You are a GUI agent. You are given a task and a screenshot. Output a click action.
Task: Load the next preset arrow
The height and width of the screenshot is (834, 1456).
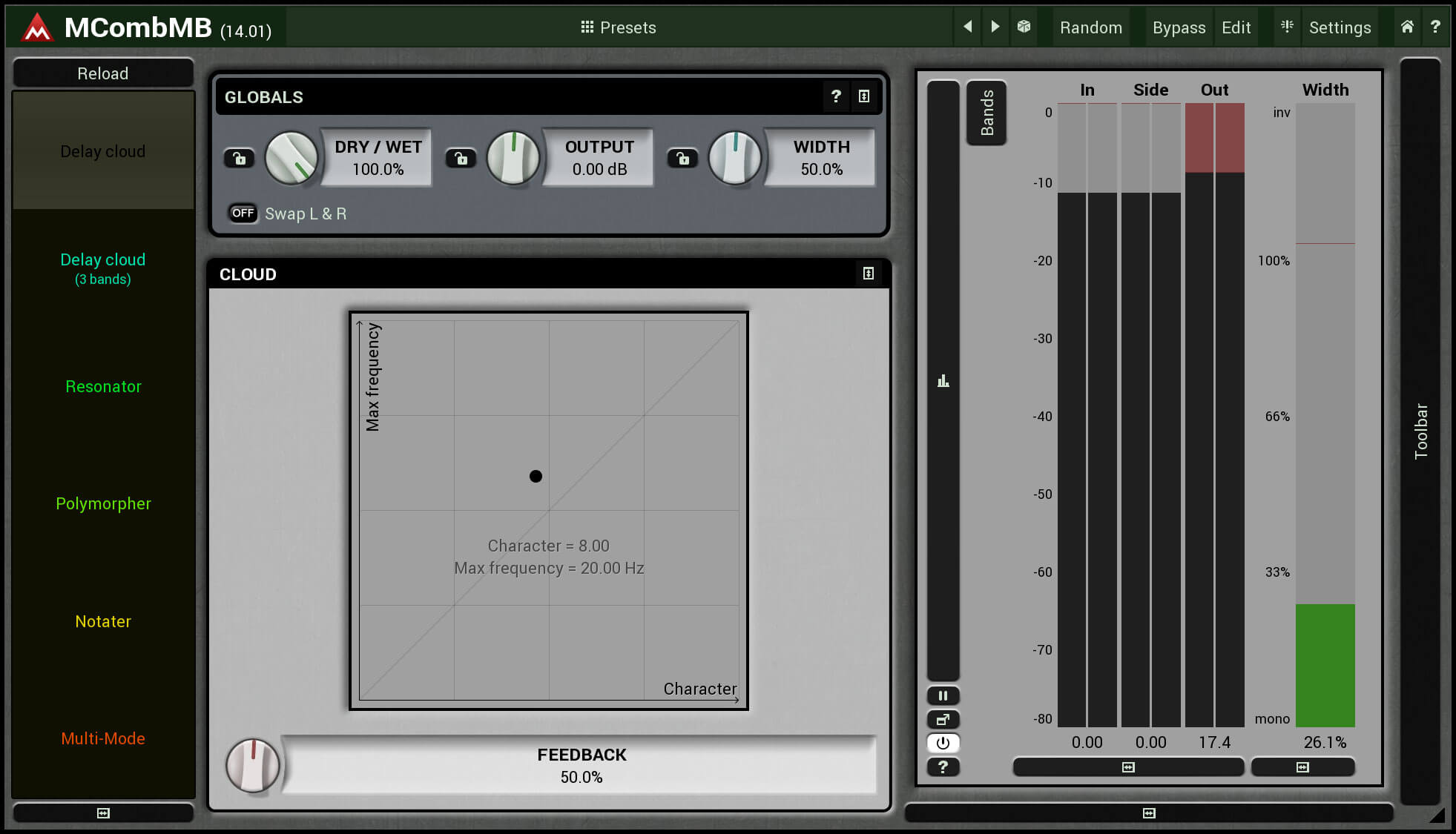pos(995,27)
